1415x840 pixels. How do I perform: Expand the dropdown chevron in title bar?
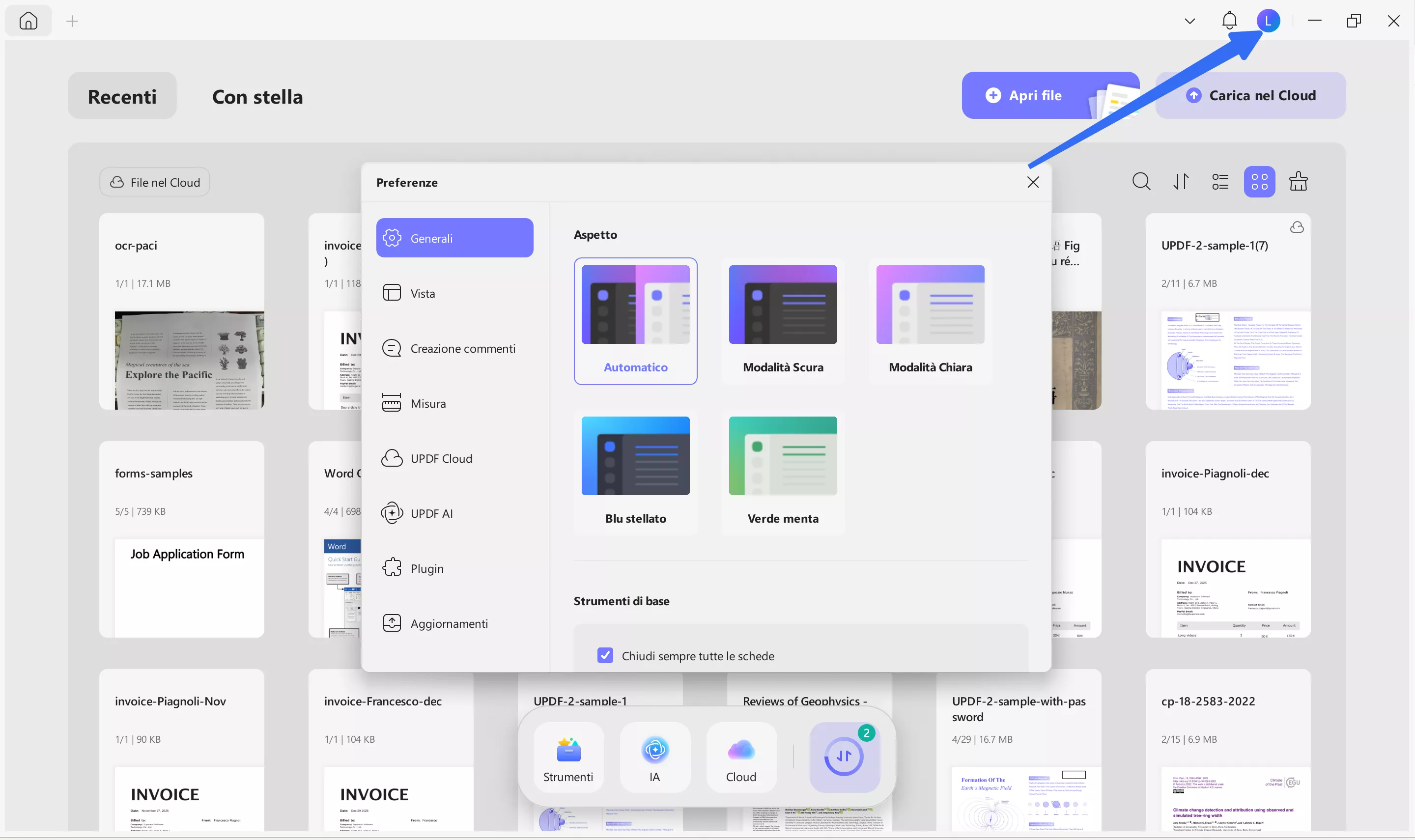point(1190,21)
